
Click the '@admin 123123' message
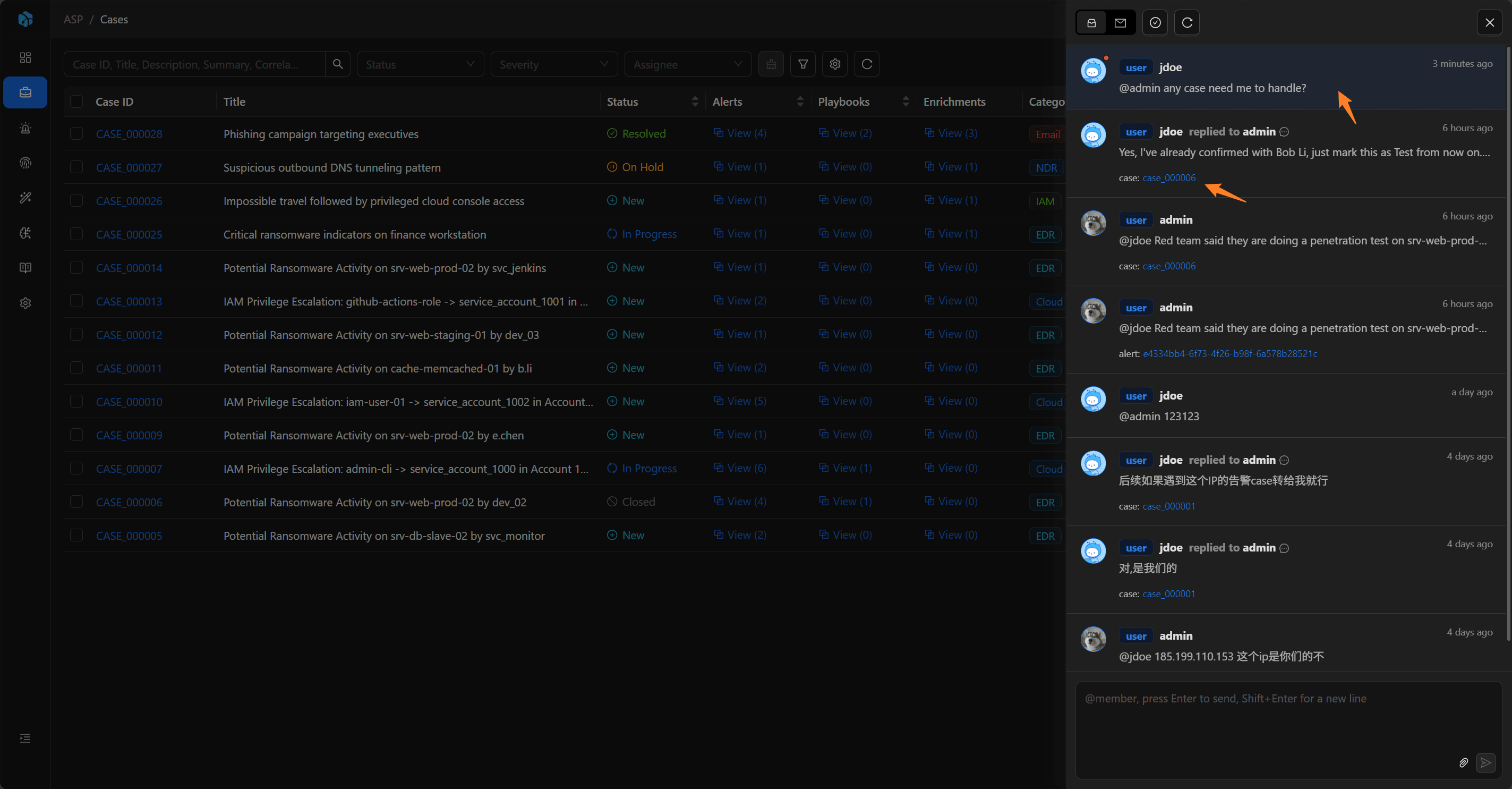[1159, 416]
